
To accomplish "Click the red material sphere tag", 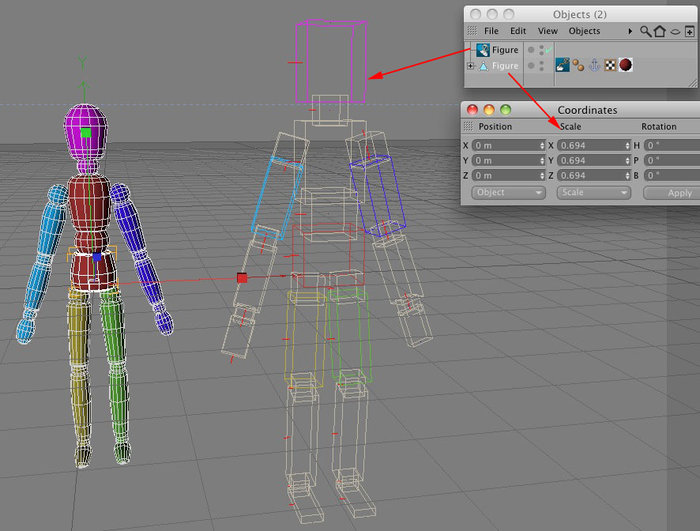I will pyautogui.click(x=625, y=65).
